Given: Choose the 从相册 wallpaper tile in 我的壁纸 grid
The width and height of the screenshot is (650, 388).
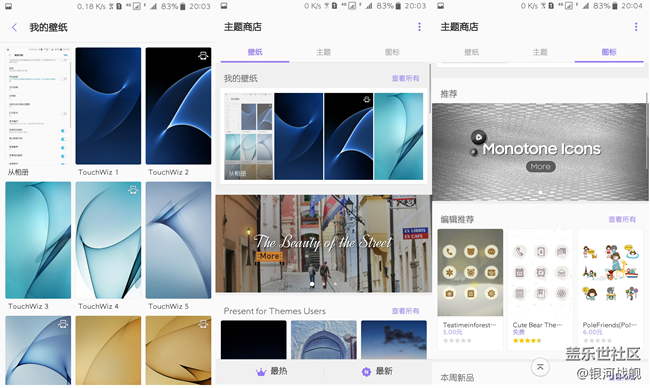Looking at the screenshot, I should coord(38,106).
